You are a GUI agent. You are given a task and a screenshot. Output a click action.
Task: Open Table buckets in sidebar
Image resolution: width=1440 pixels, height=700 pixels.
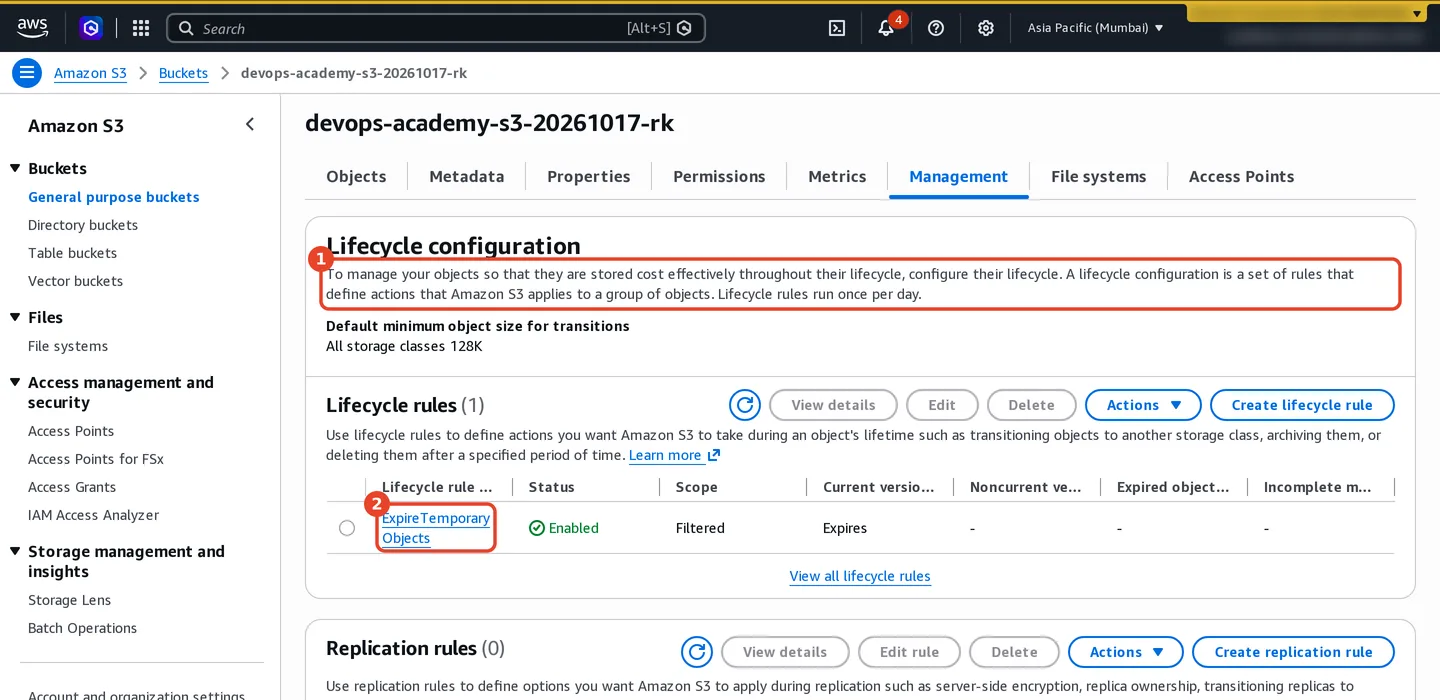point(72,253)
